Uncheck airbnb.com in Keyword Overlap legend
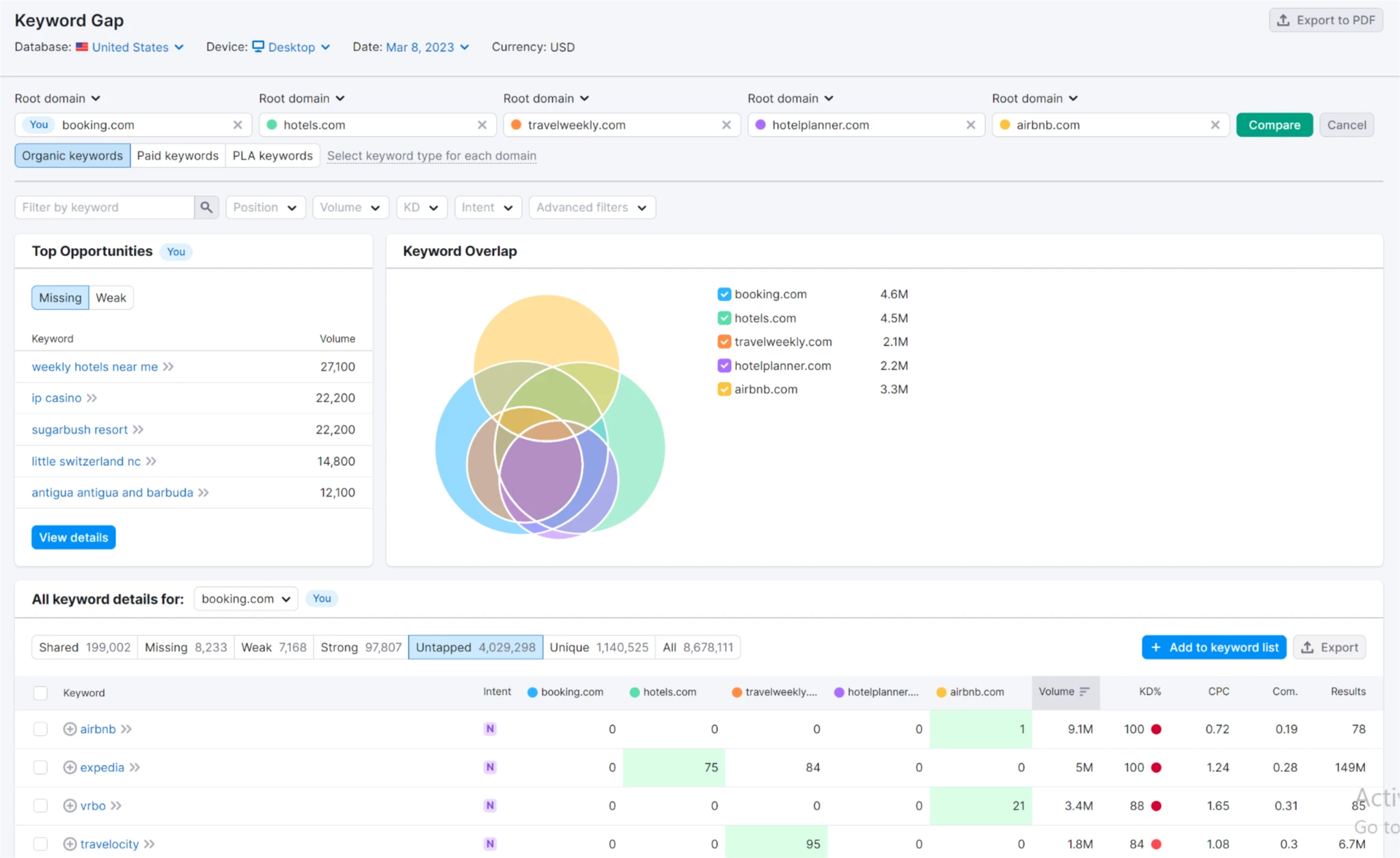The width and height of the screenshot is (1400, 858). click(724, 389)
